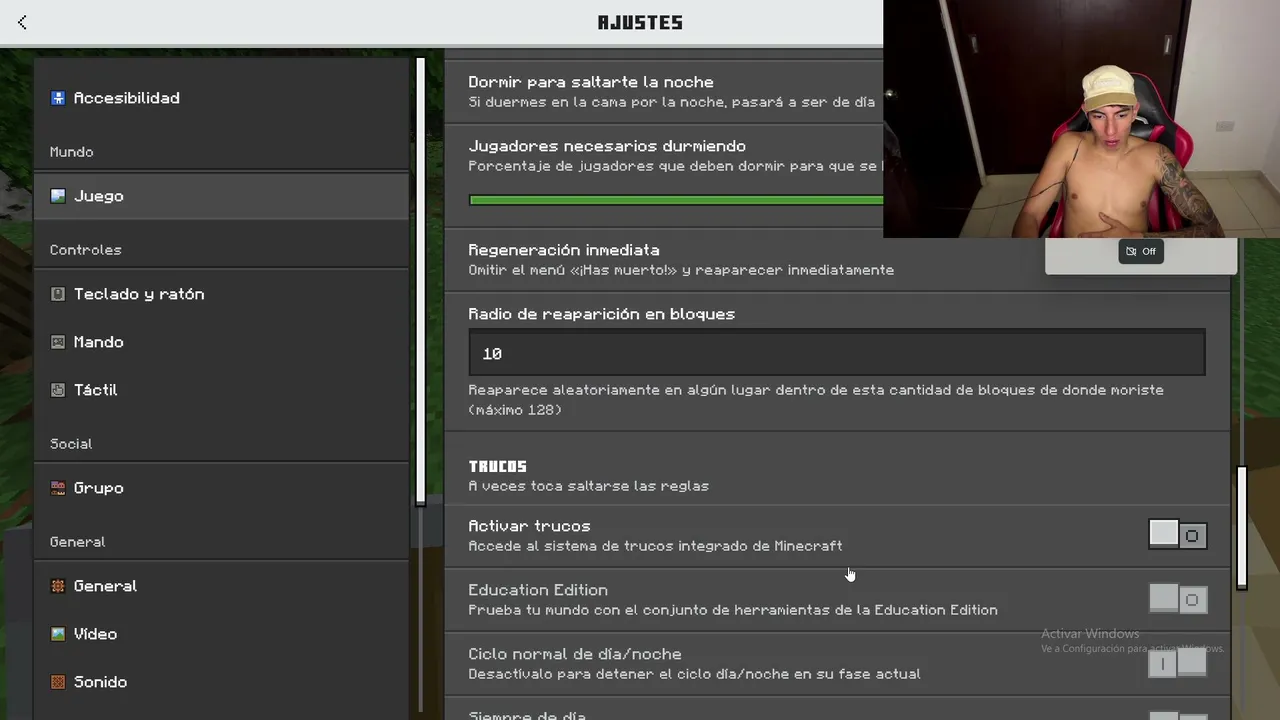Click the sidebar categories scrollbar
Screen dimensions: 1280x720
(x=421, y=281)
